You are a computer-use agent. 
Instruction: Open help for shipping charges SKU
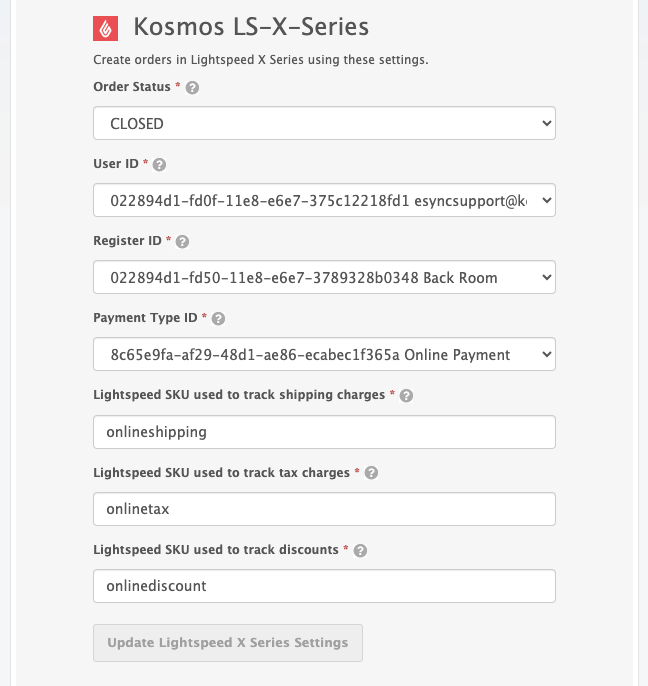coord(406,395)
